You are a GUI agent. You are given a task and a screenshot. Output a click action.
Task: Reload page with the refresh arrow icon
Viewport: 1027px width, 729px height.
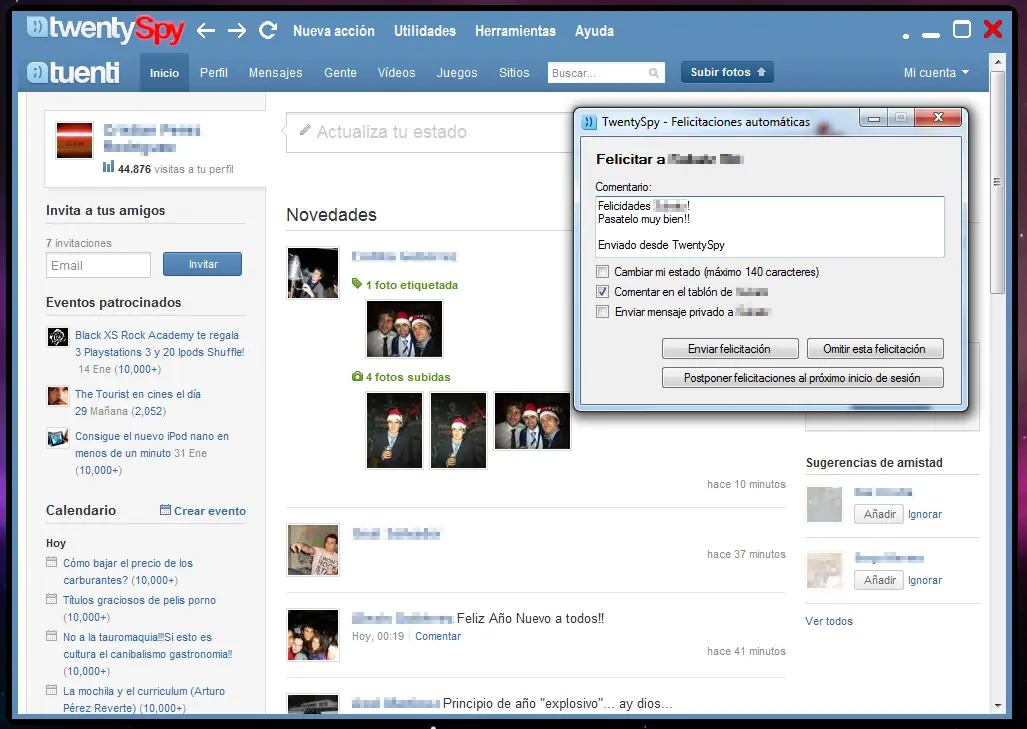[x=268, y=29]
